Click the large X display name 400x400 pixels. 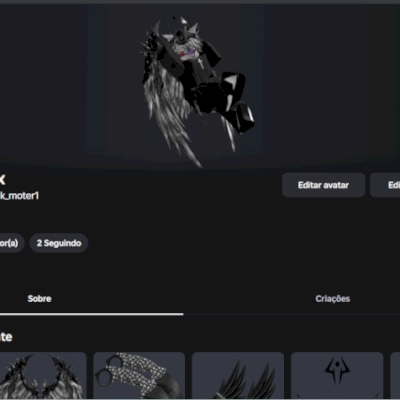click(x=3, y=180)
